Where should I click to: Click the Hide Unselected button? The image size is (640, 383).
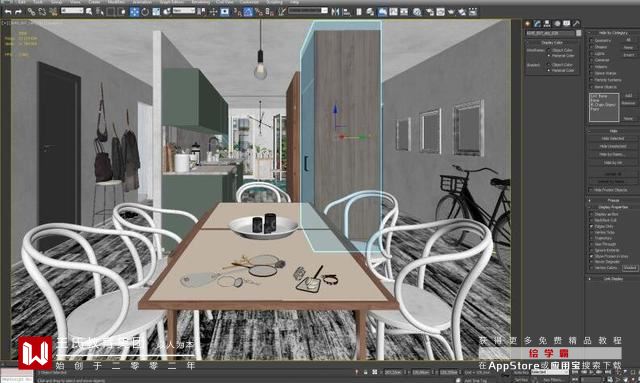[x=613, y=146]
